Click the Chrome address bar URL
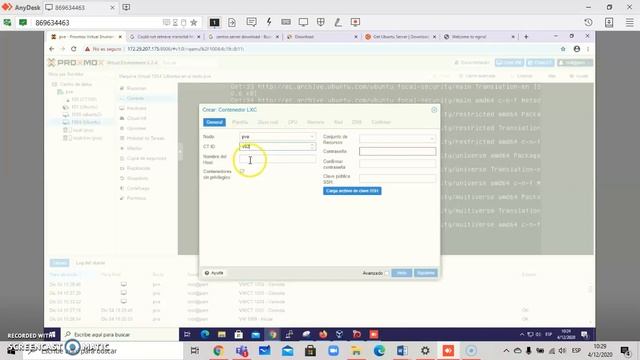Viewport: 640px width, 360px height. pos(186,49)
